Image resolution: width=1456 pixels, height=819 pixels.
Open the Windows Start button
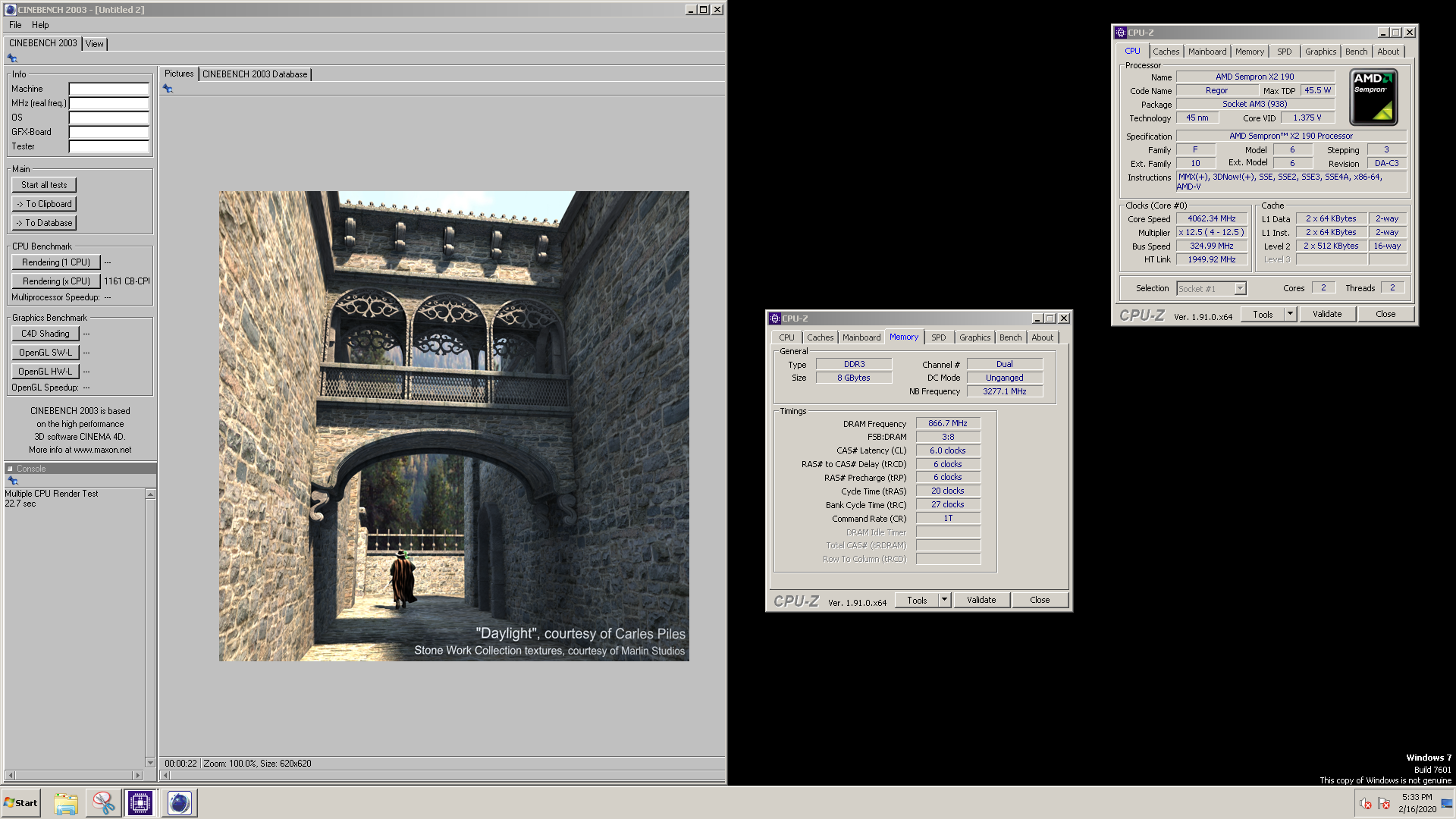tap(20, 803)
